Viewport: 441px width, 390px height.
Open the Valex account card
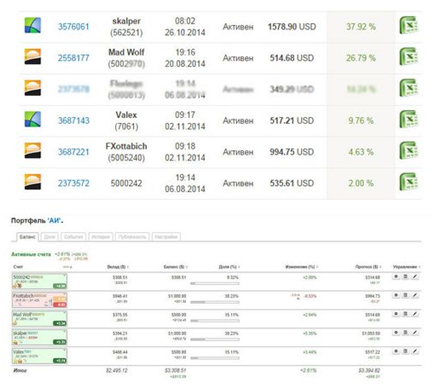coord(39,356)
